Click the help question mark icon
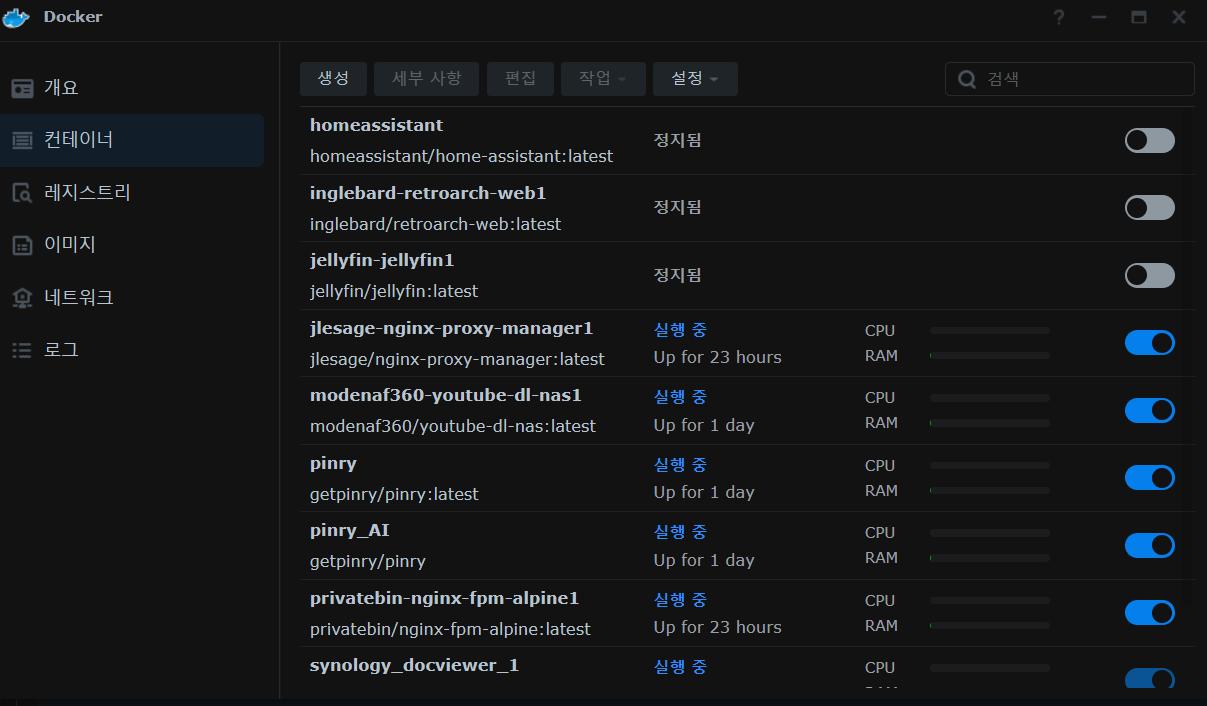 point(1059,18)
